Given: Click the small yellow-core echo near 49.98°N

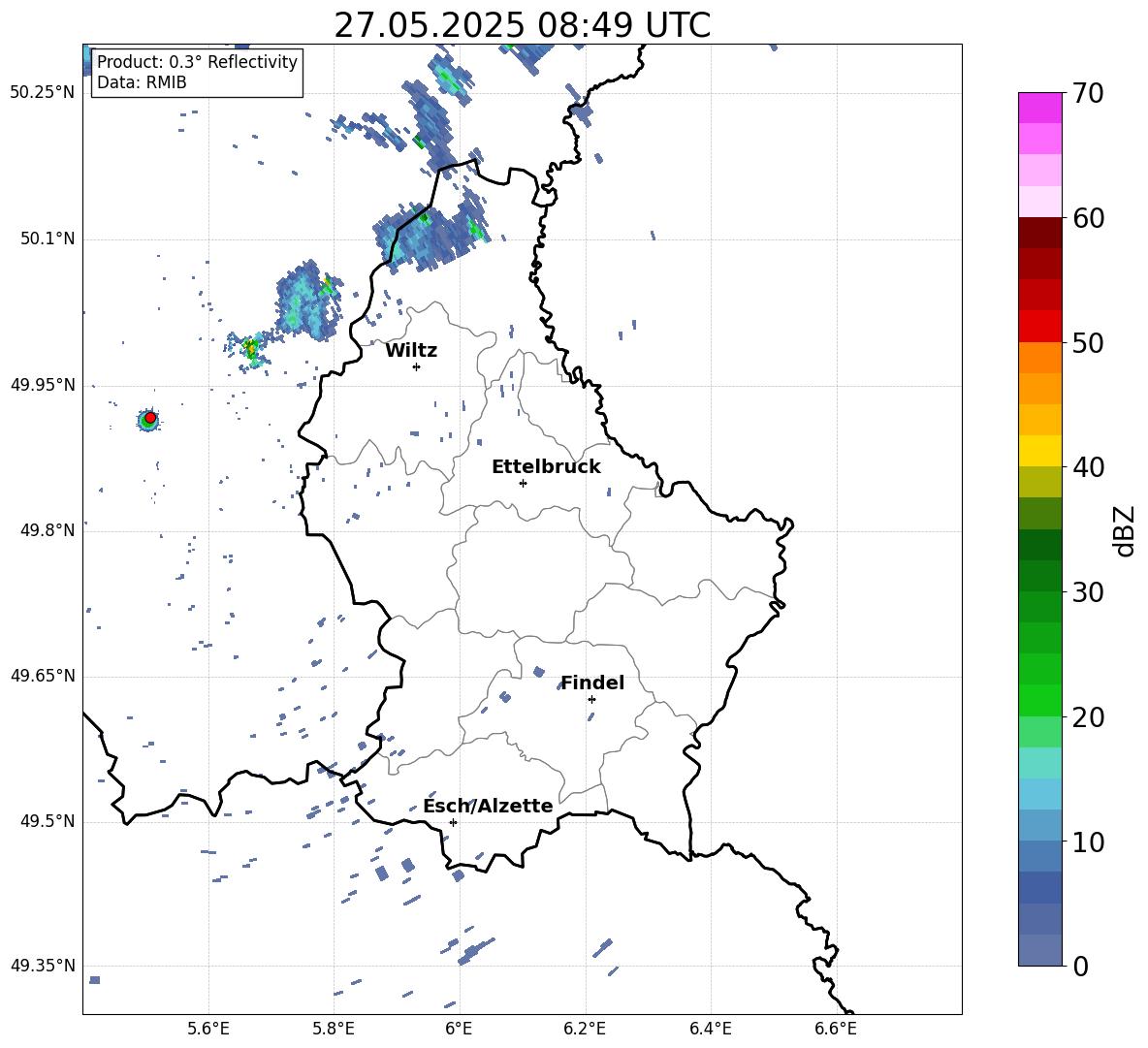Looking at the screenshot, I should tap(251, 348).
